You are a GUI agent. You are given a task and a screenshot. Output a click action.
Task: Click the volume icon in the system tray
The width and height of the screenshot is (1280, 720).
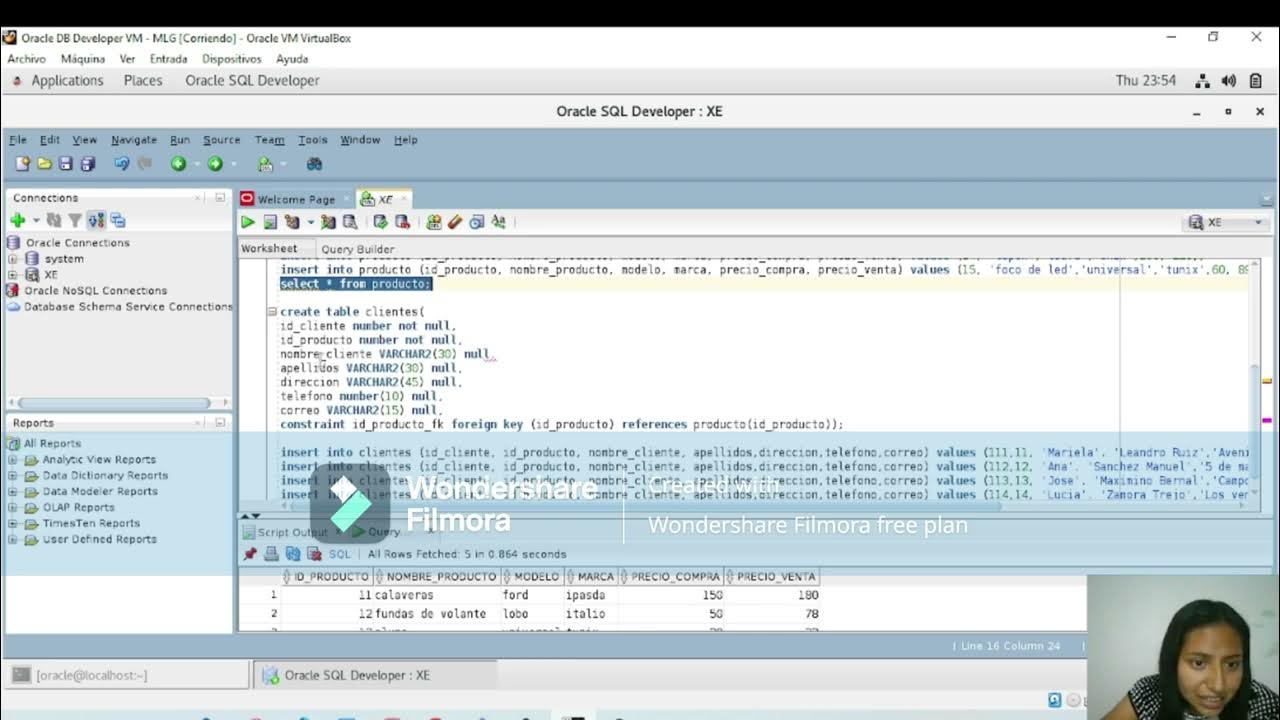click(x=1229, y=81)
